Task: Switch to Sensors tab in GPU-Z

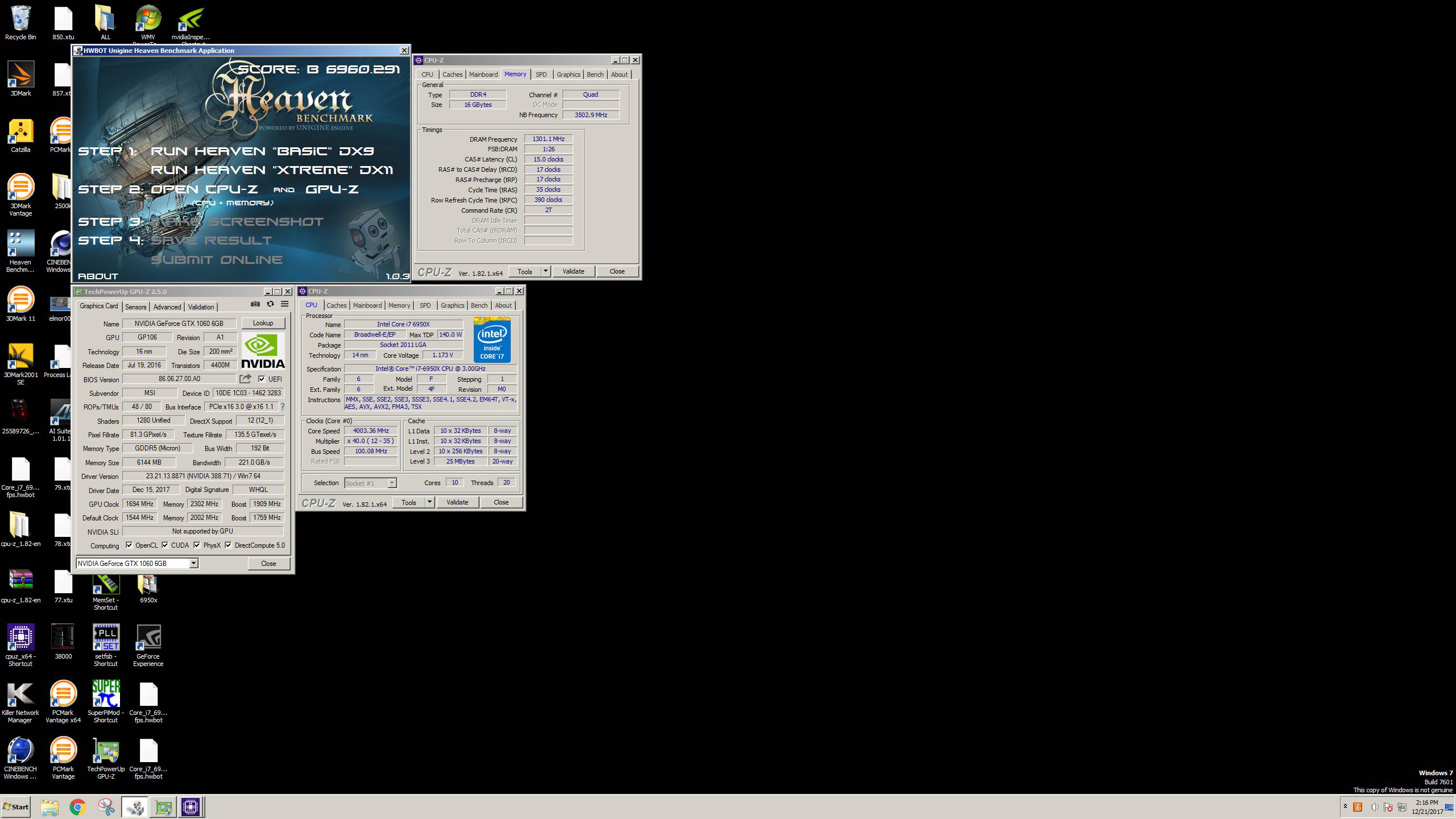Action: (136, 307)
